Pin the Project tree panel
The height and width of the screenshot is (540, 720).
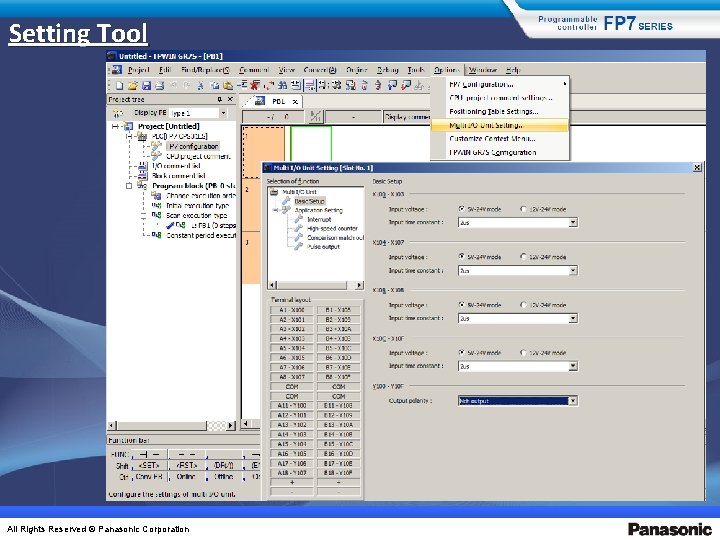220,99
